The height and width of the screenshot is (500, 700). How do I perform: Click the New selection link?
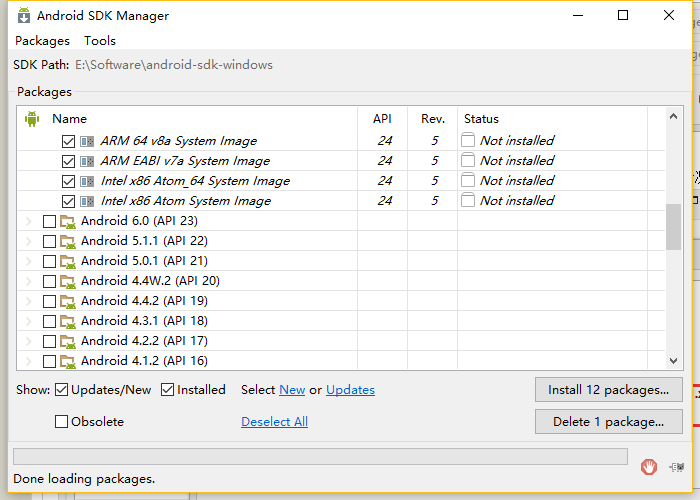click(292, 390)
